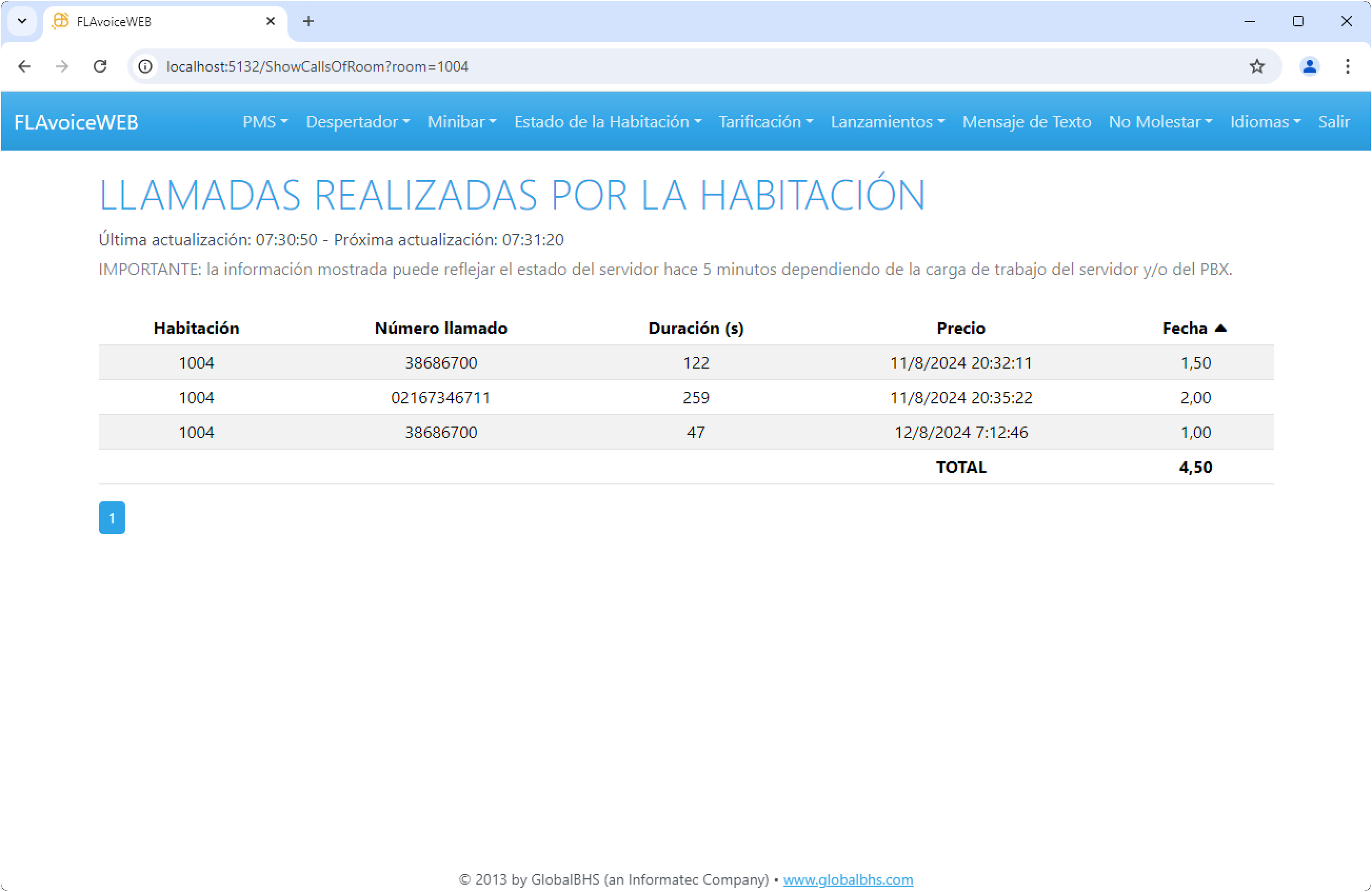Go to pagination page 1
Viewport: 1372px width, 892px height.
click(x=112, y=518)
